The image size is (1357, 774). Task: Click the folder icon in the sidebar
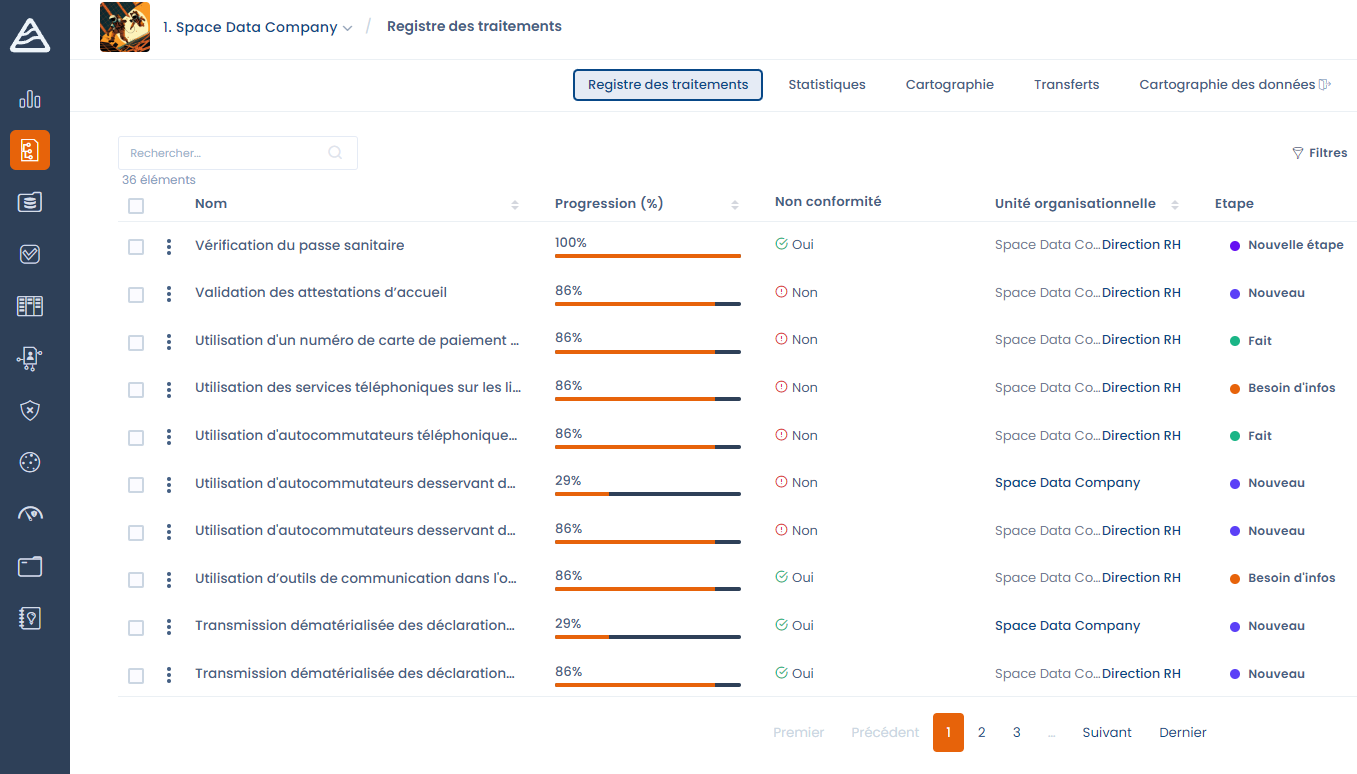(30, 567)
